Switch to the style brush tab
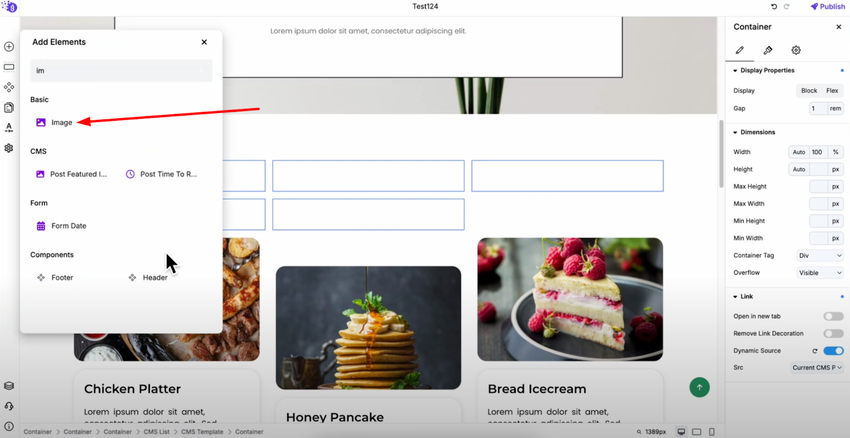The height and width of the screenshot is (438, 850). [768, 50]
